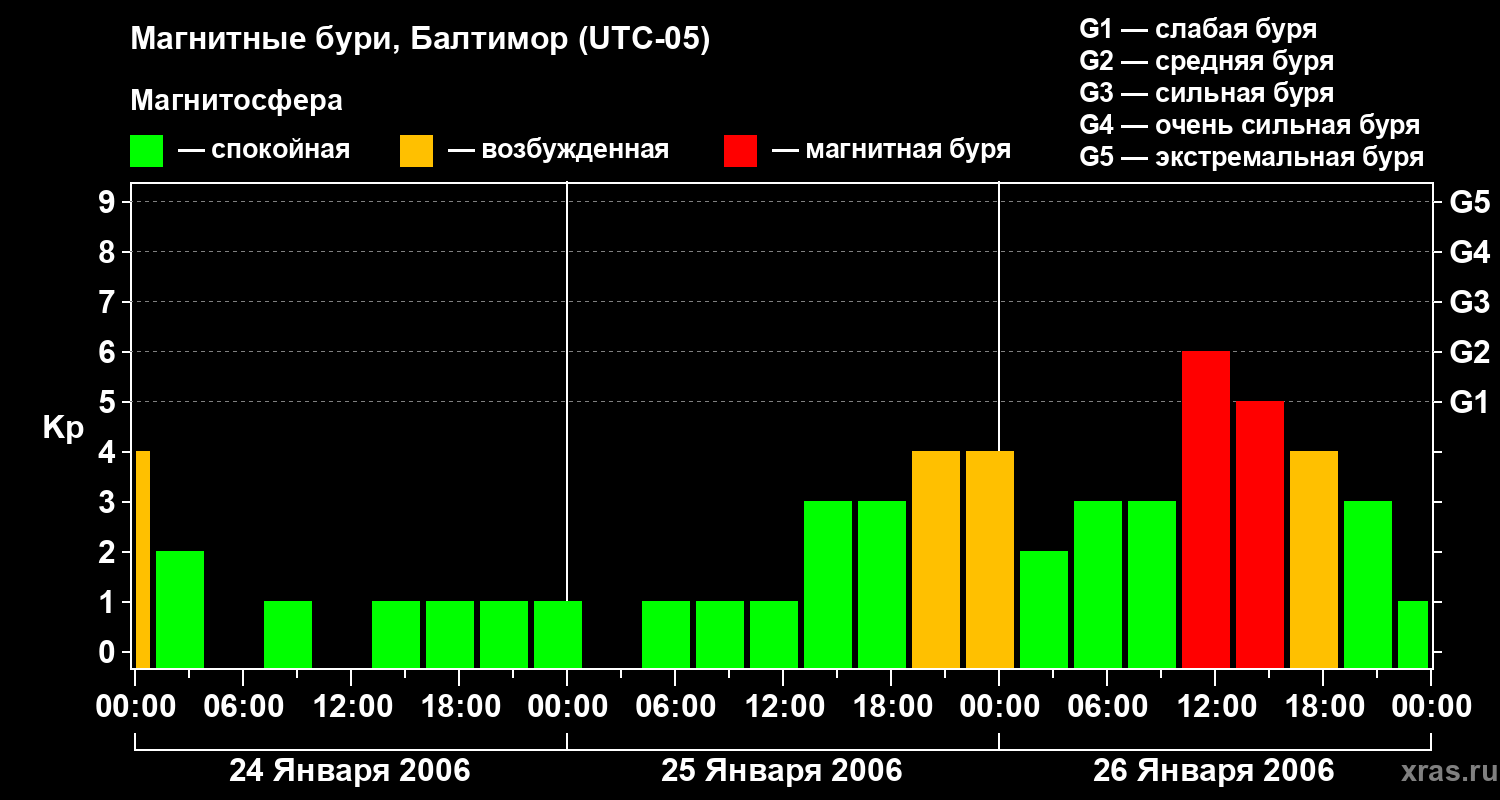Click the green спокойная legend swatch

tap(146, 151)
